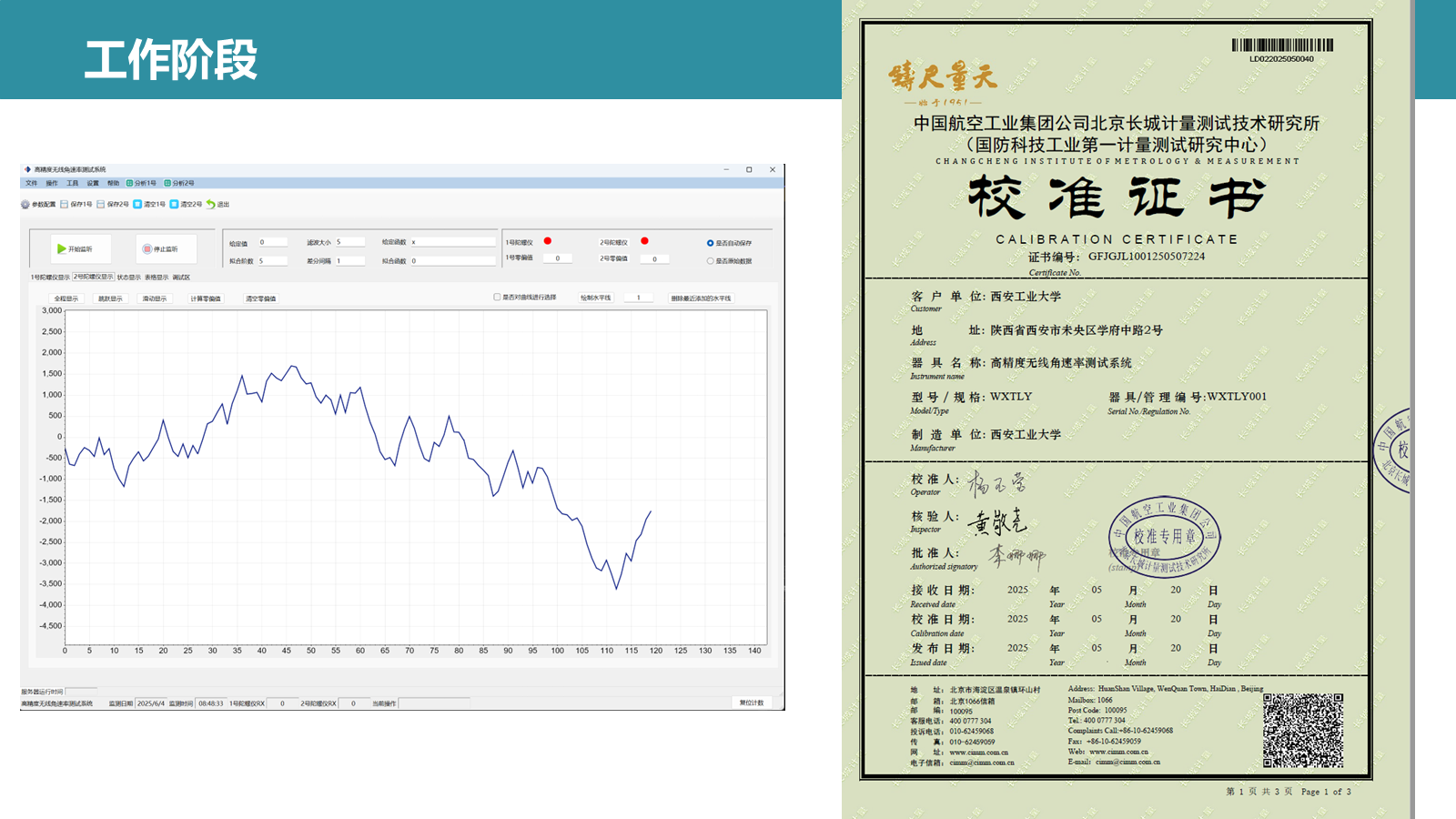The width and height of the screenshot is (1456, 819).
Task: Open the 文件 menu
Action: (x=32, y=183)
